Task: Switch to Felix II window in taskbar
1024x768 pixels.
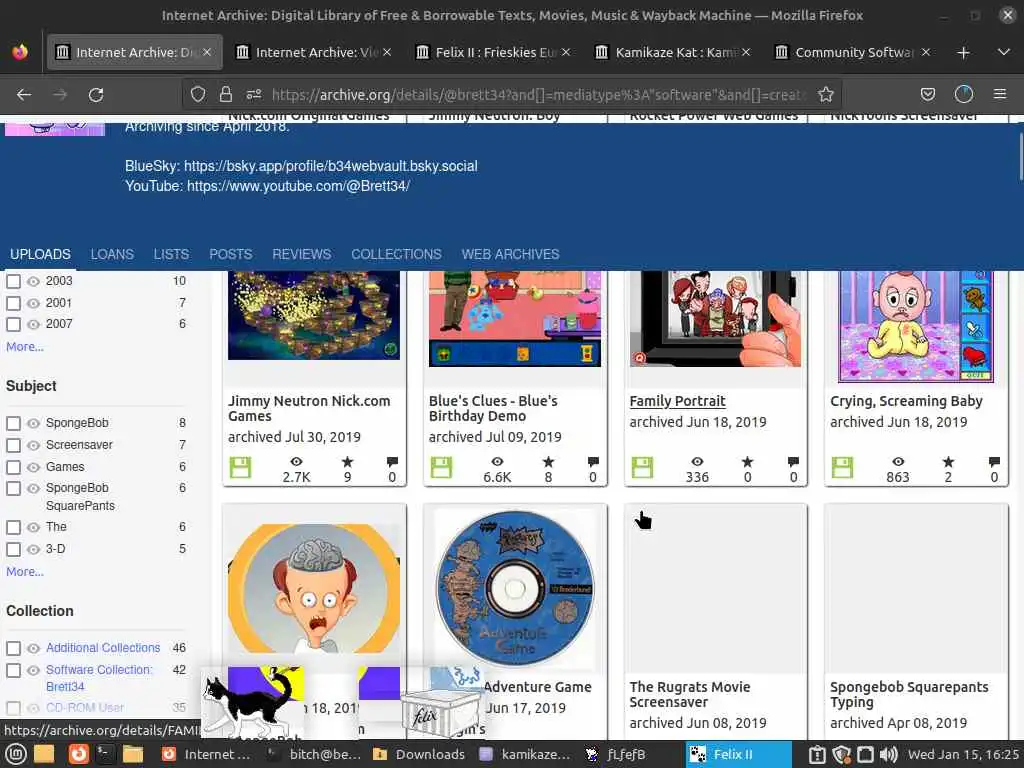Action: click(738, 754)
